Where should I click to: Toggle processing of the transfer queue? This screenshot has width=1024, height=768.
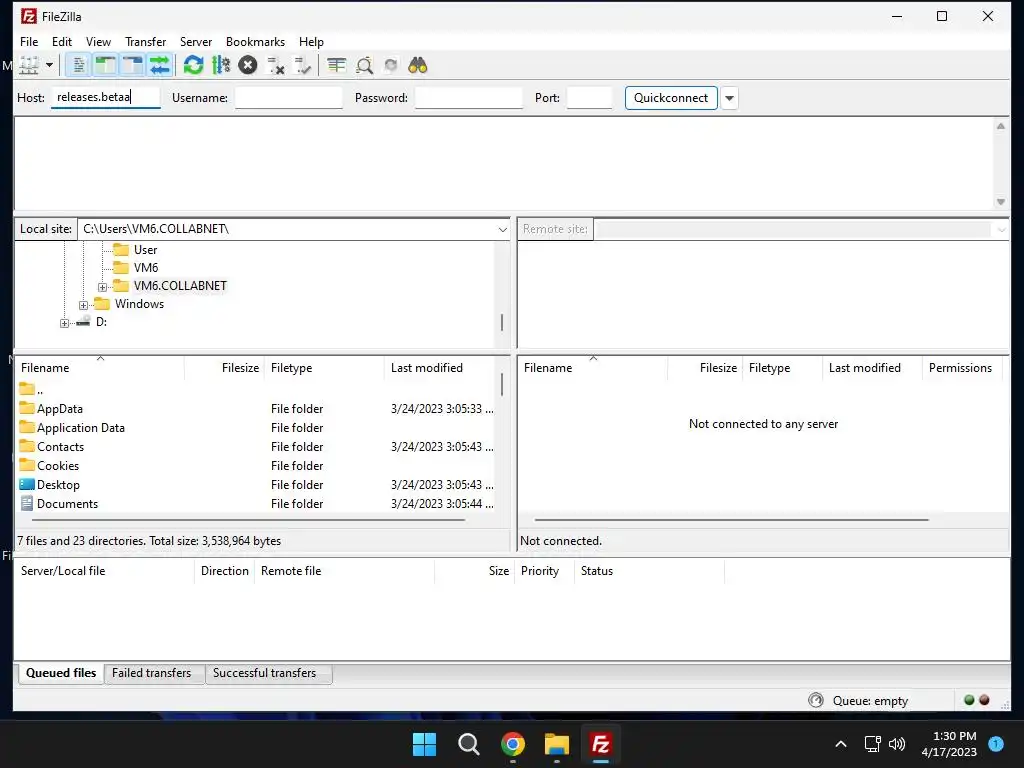(x=221, y=65)
